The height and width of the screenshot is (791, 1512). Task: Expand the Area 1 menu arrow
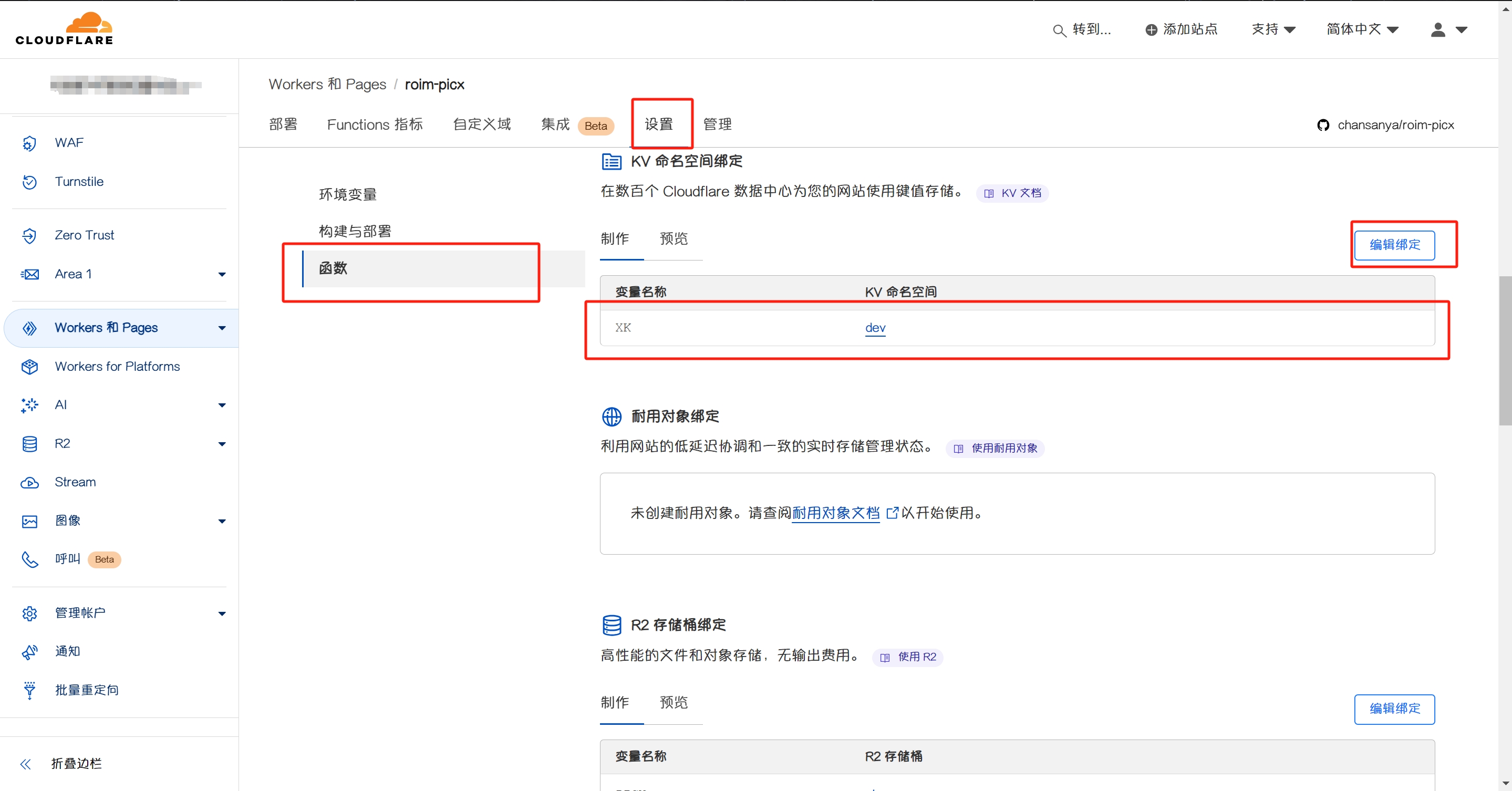coord(222,274)
